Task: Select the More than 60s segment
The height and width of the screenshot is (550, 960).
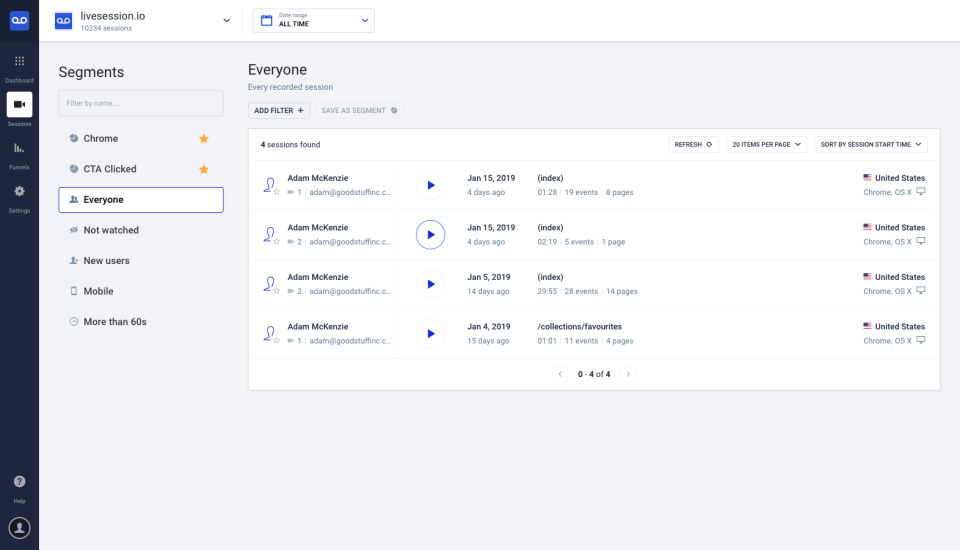Action: coord(115,322)
